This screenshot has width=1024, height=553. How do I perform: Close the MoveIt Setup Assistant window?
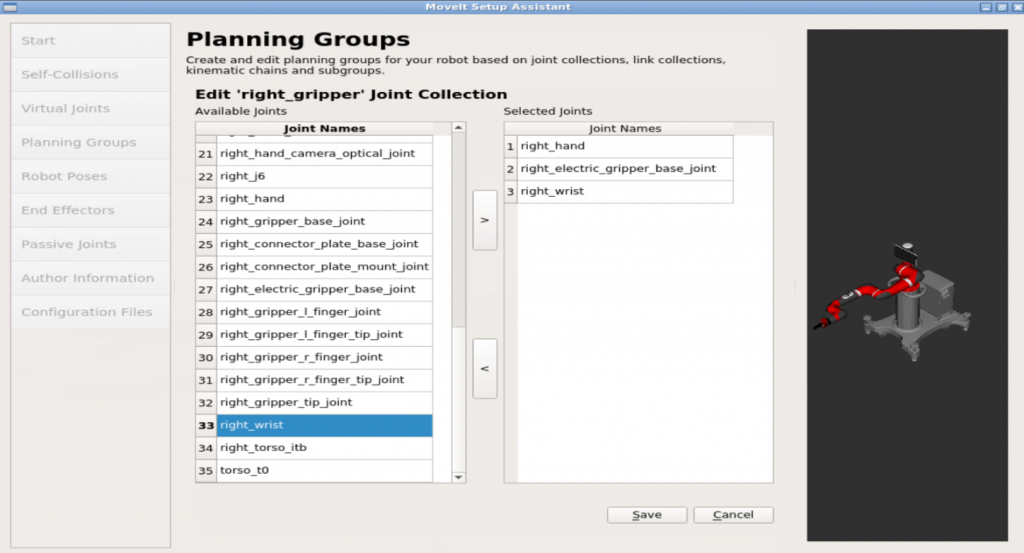tap(1017, 7)
